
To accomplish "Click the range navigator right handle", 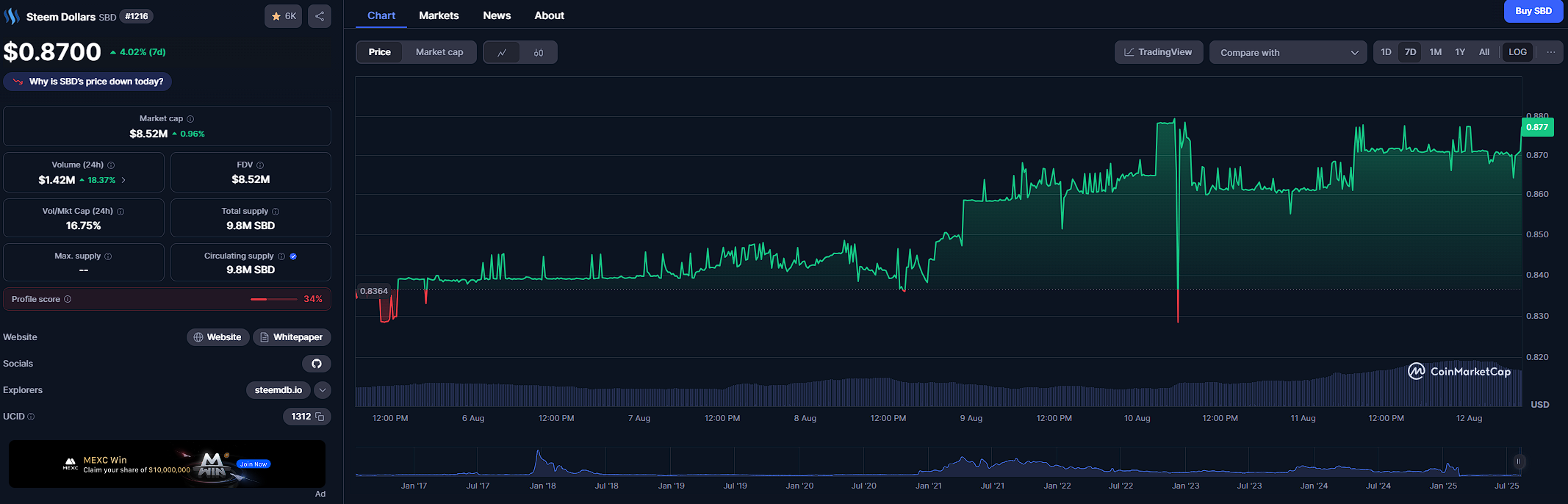I will click(x=1519, y=462).
